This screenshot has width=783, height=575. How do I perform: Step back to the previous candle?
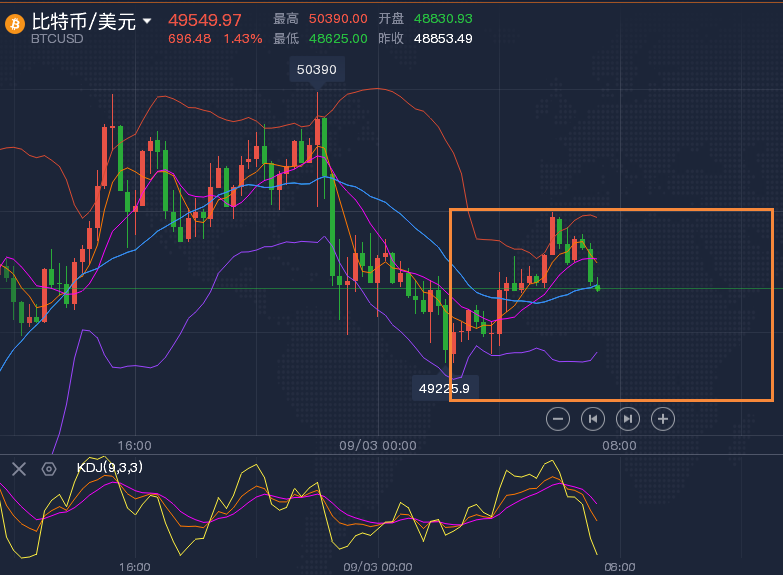tap(593, 419)
